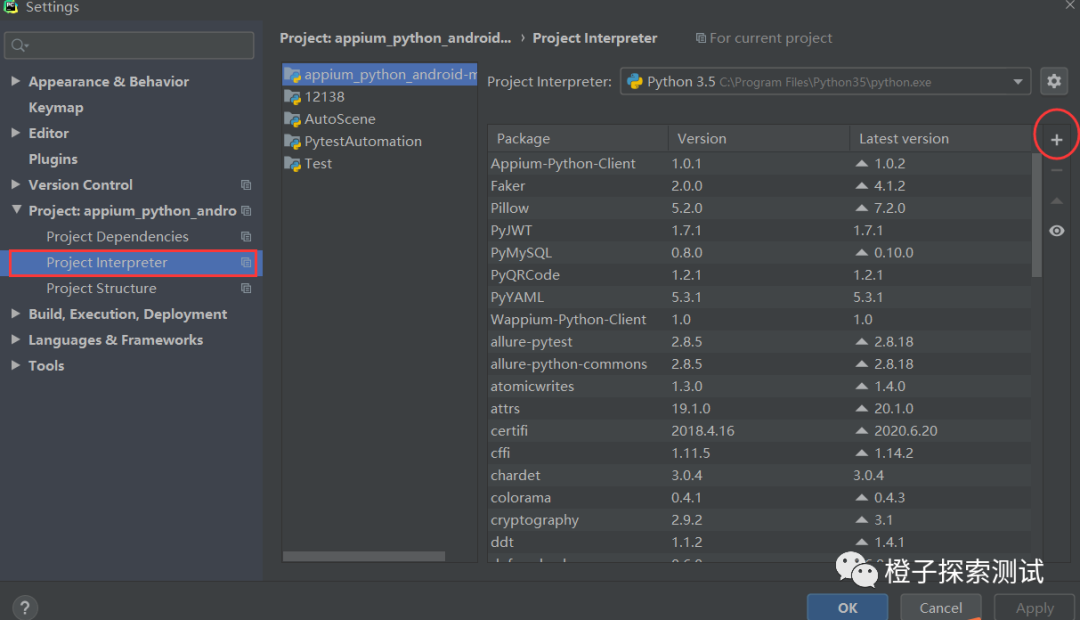Image resolution: width=1080 pixels, height=620 pixels.
Task: Click the copy icon beside Project Interpreter
Action: (246, 262)
